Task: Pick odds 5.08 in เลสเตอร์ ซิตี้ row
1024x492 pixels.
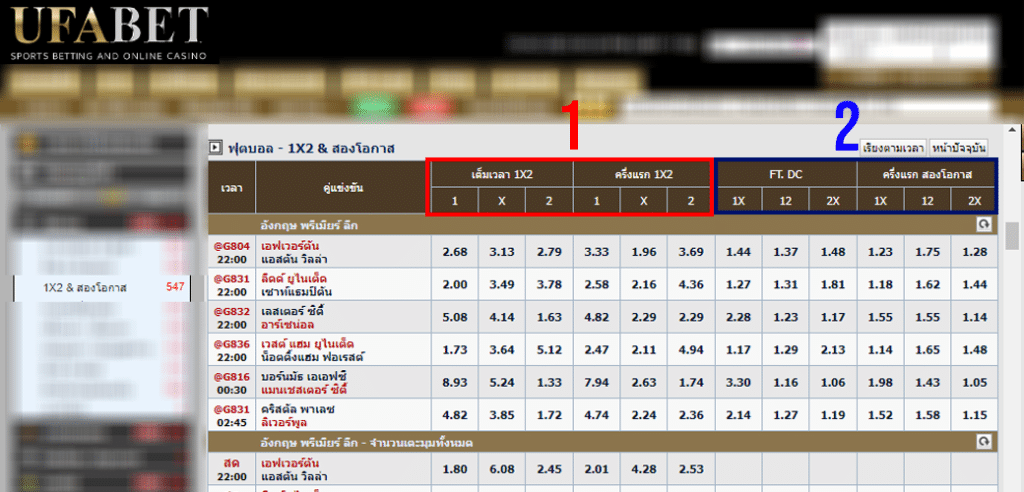Action: (x=455, y=318)
